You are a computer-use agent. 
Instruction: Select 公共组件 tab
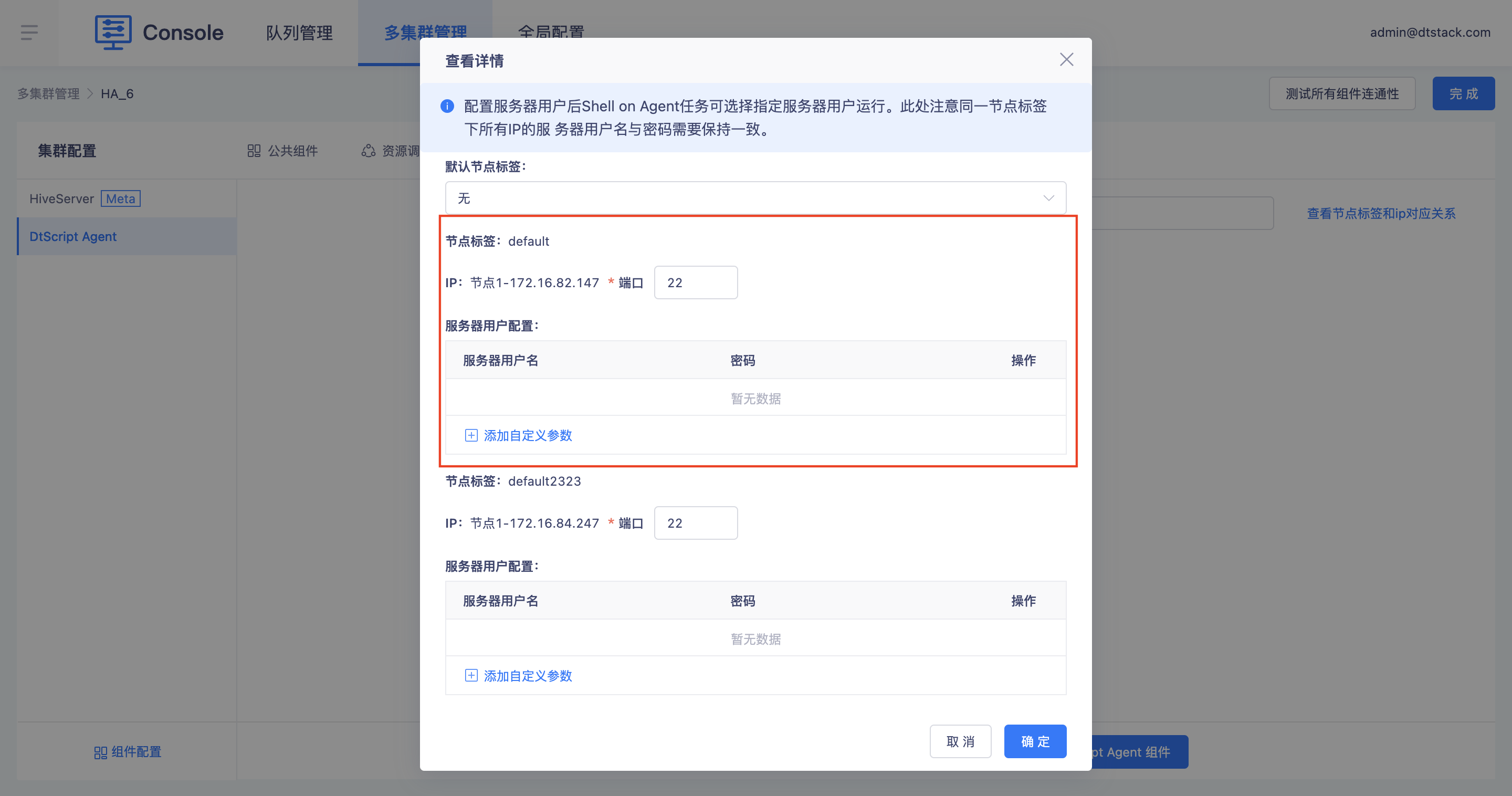coord(282,151)
